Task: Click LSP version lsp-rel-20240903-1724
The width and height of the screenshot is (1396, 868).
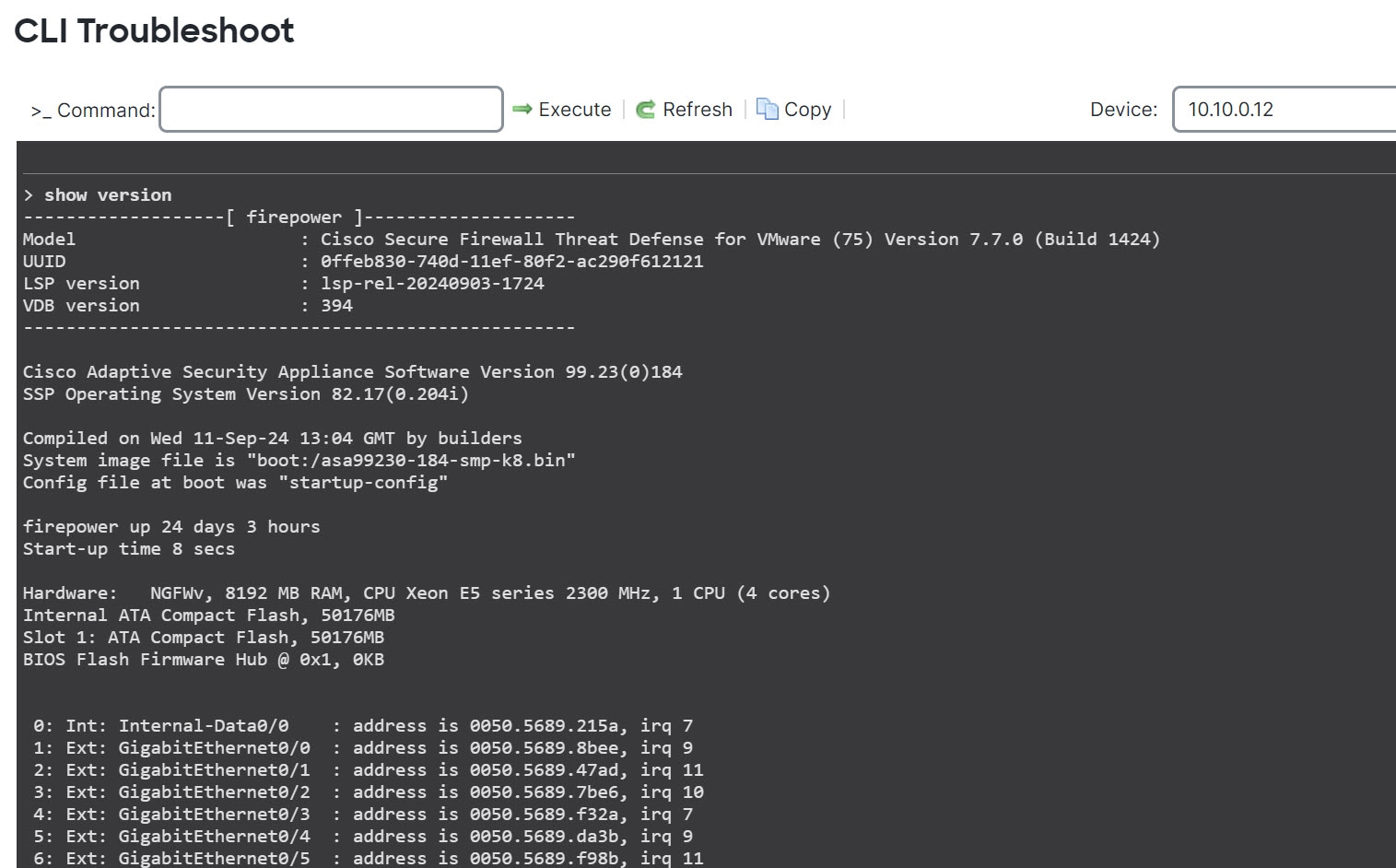Action: [x=284, y=283]
